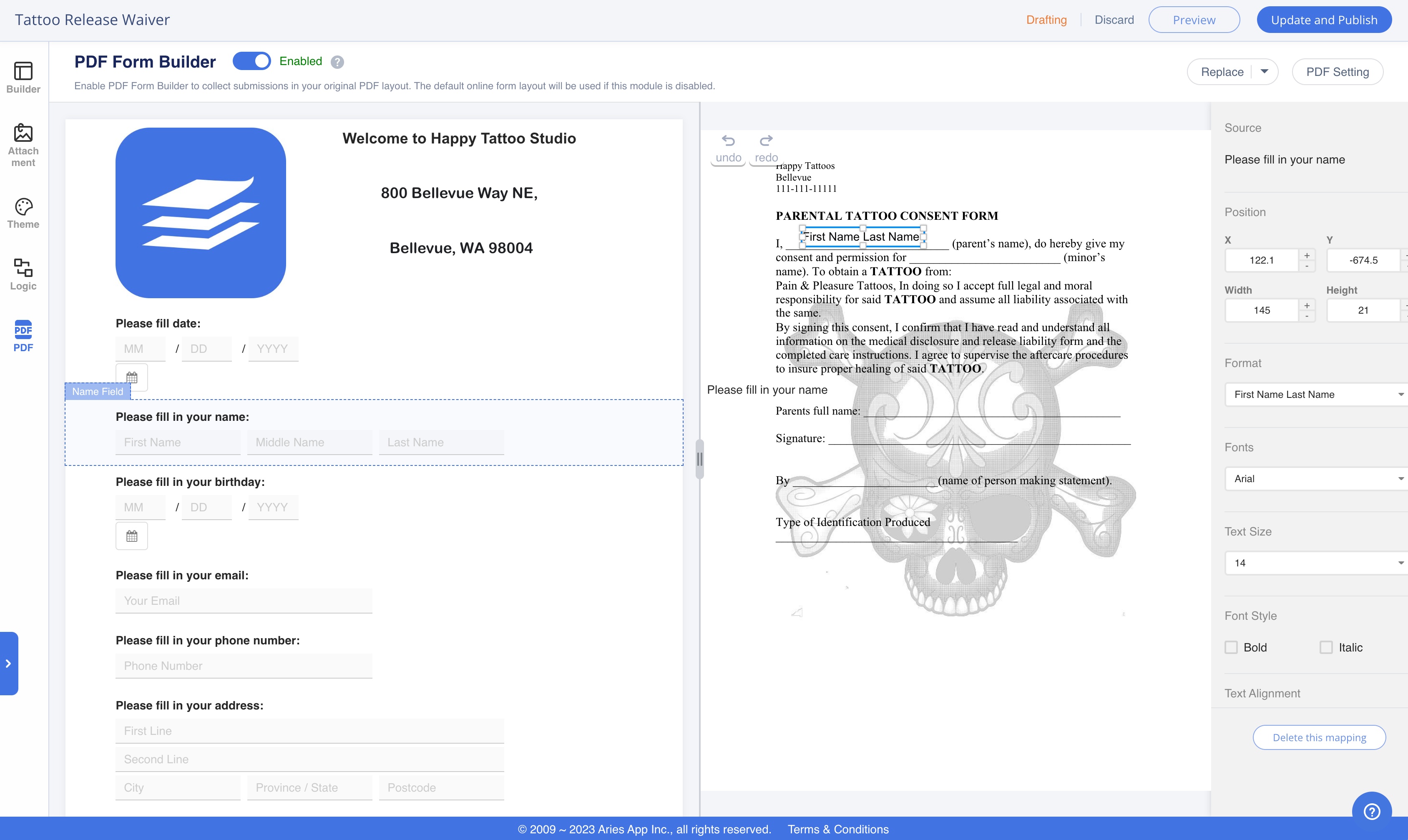Viewport: 1408px width, 840px height.
Task: Click the Y position input field
Action: coord(1364,260)
